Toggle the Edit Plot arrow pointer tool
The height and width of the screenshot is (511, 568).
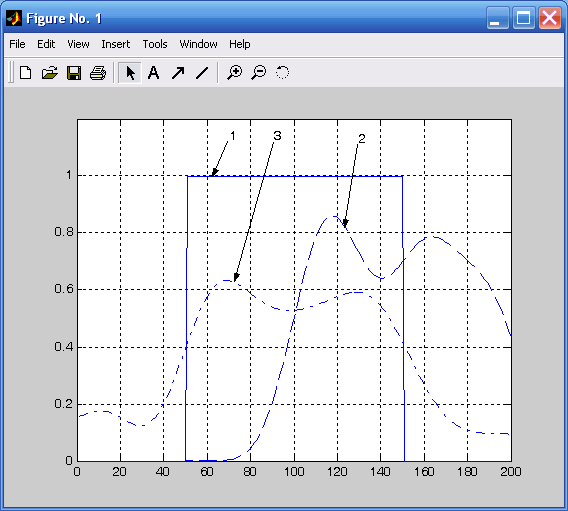(130, 73)
